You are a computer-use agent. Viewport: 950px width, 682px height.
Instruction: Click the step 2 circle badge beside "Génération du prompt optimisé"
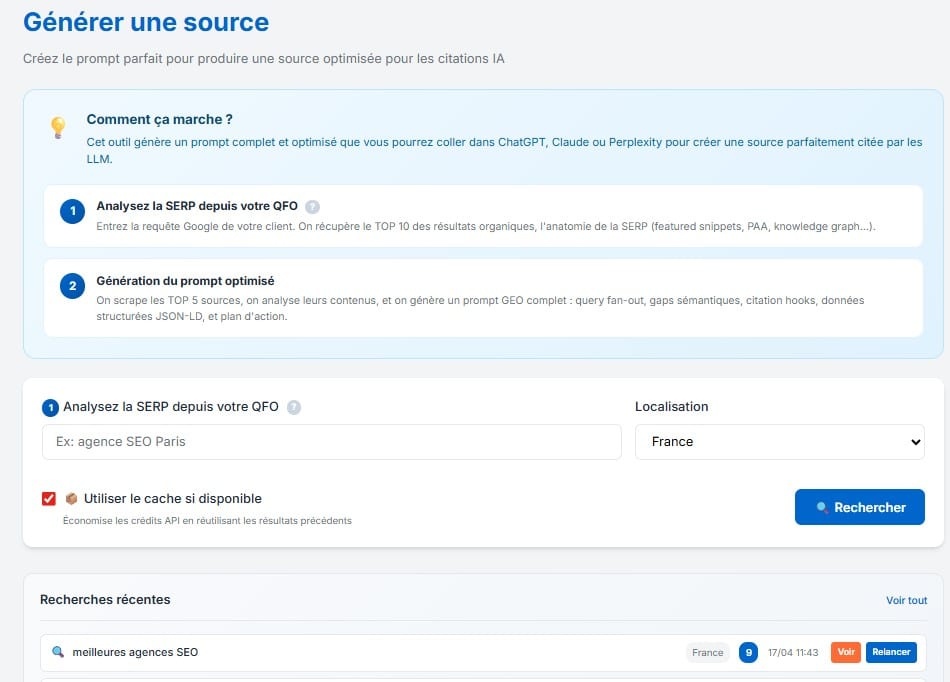pos(72,286)
